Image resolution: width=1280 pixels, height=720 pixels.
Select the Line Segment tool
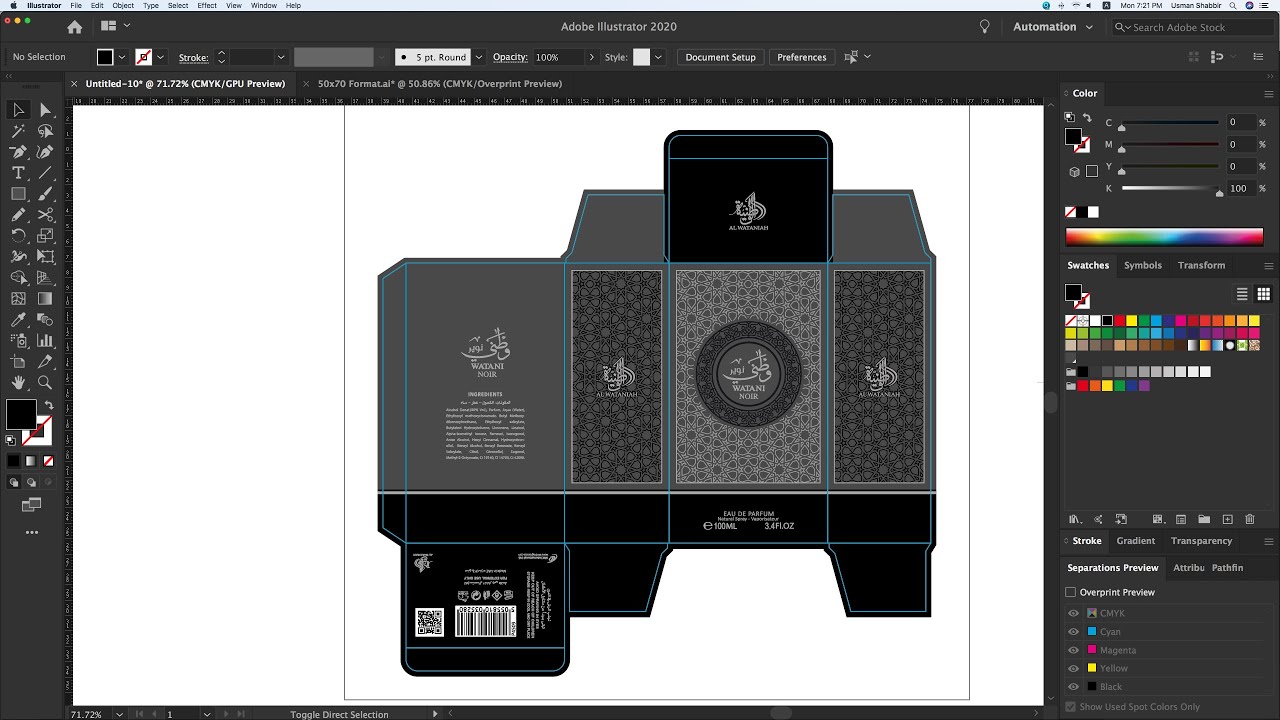pos(45,173)
